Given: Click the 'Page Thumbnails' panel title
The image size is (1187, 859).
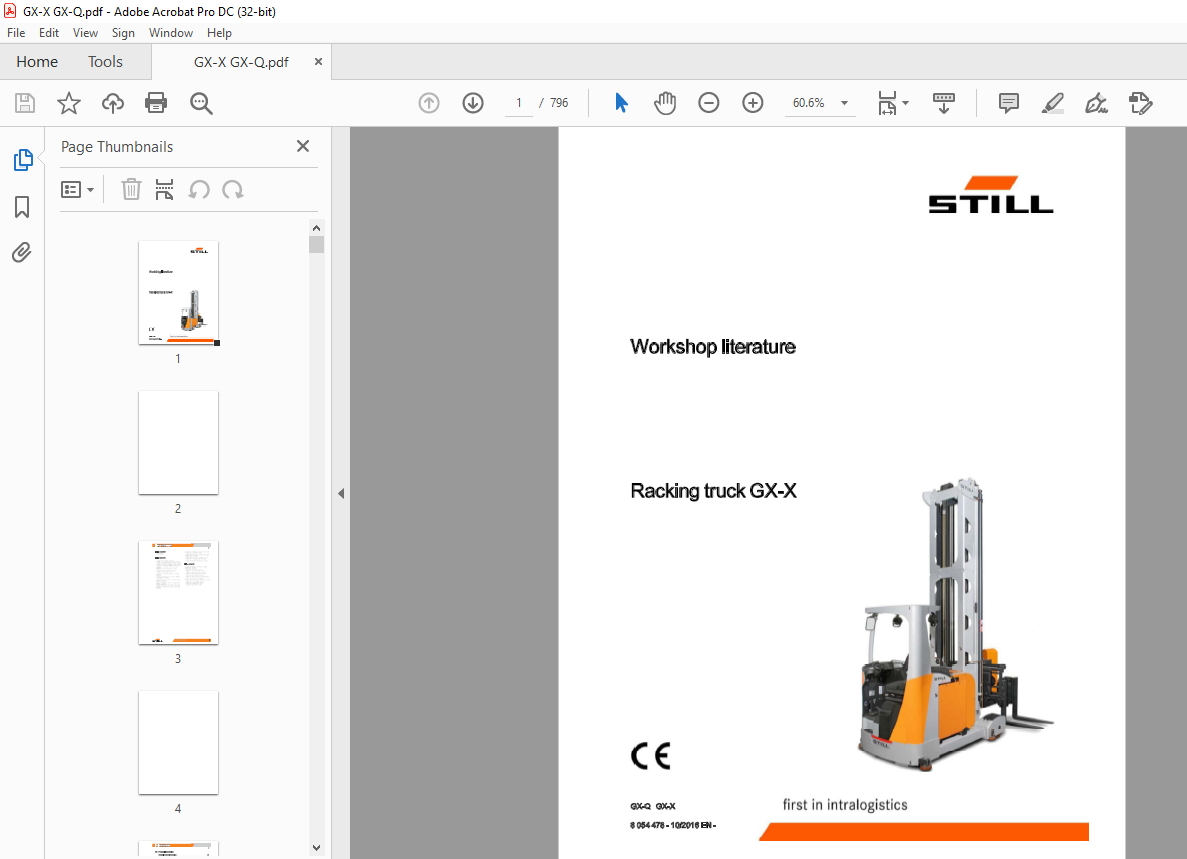Looking at the screenshot, I should pyautogui.click(x=117, y=147).
